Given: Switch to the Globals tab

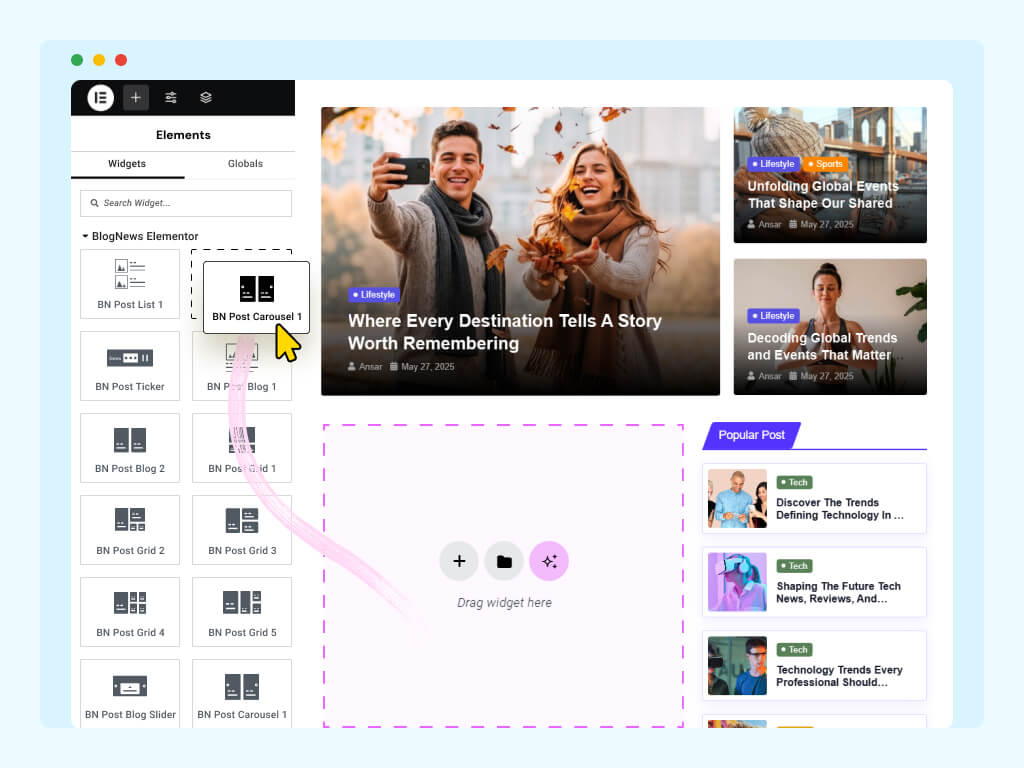Looking at the screenshot, I should click(x=245, y=163).
